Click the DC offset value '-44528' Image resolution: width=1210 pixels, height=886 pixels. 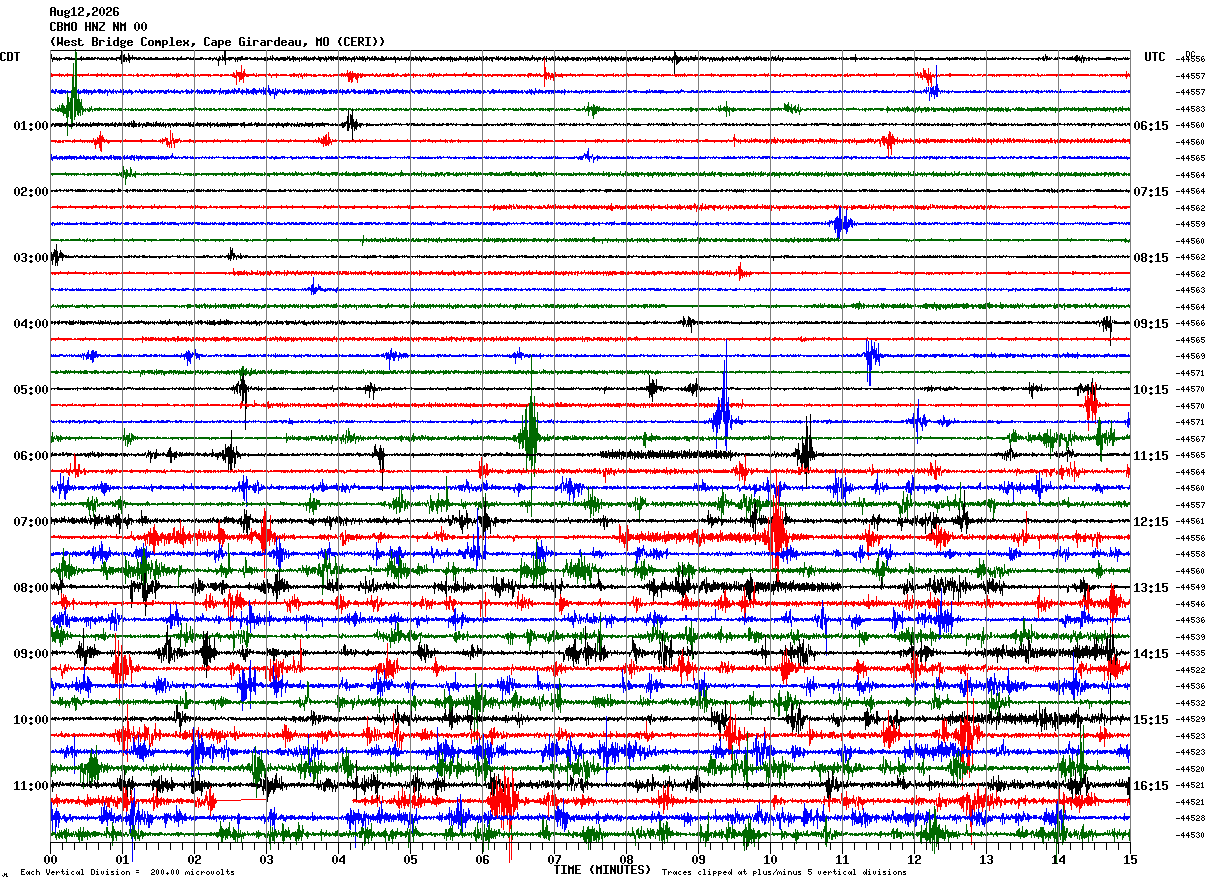pyautogui.click(x=1190, y=818)
